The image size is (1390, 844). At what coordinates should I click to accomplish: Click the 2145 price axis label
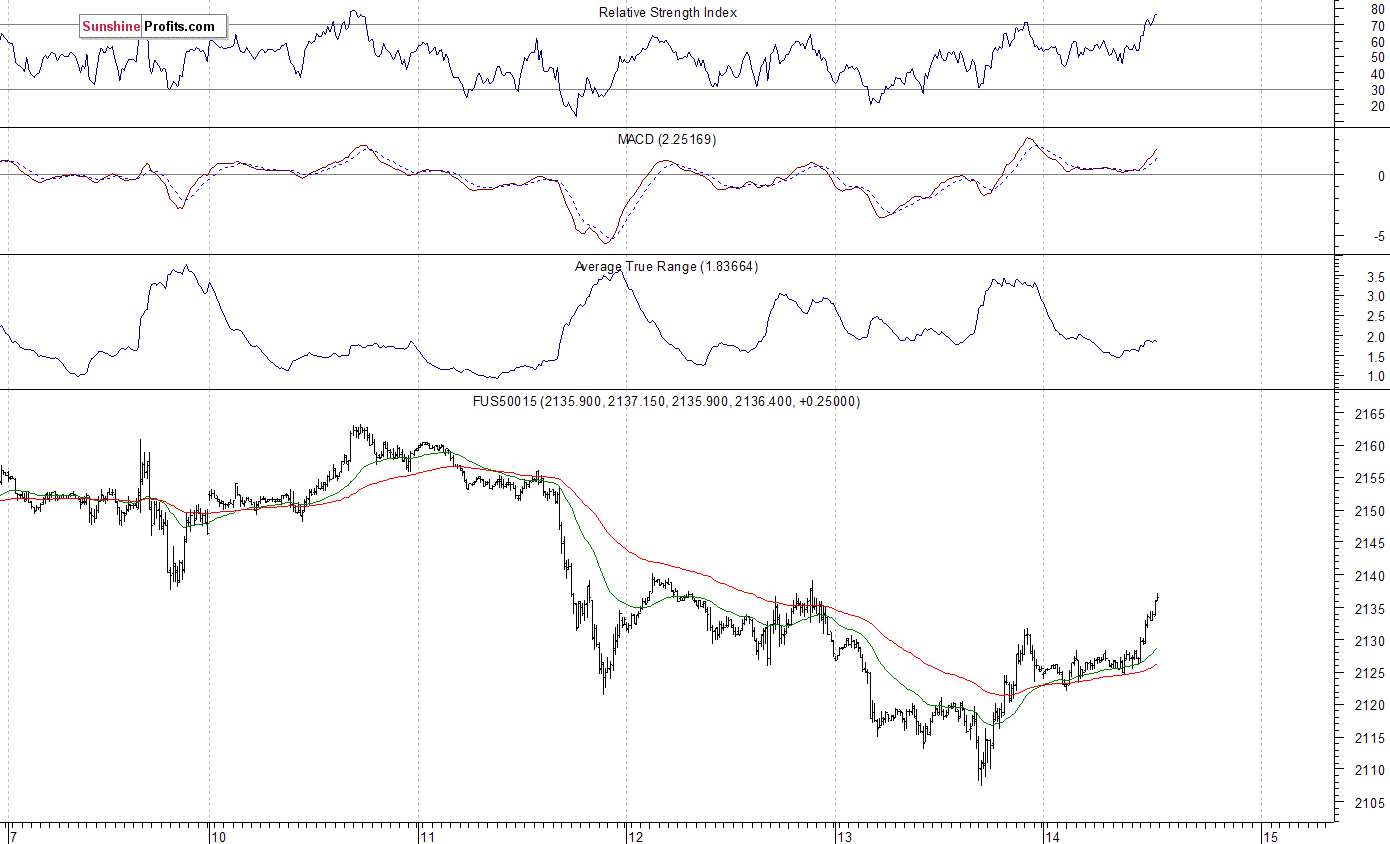pos(1369,544)
